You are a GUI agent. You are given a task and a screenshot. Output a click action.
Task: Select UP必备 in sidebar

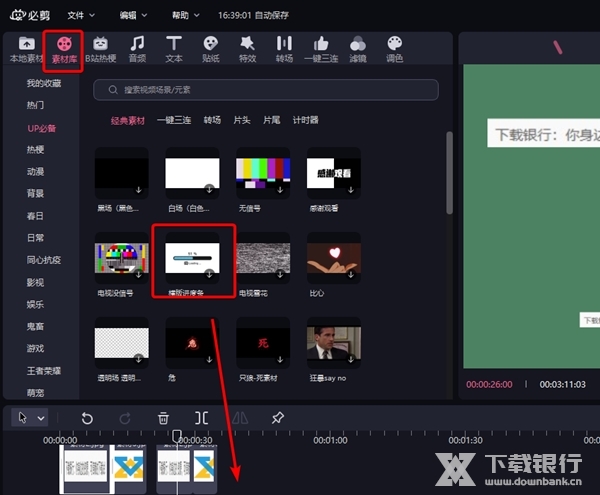[42, 129]
